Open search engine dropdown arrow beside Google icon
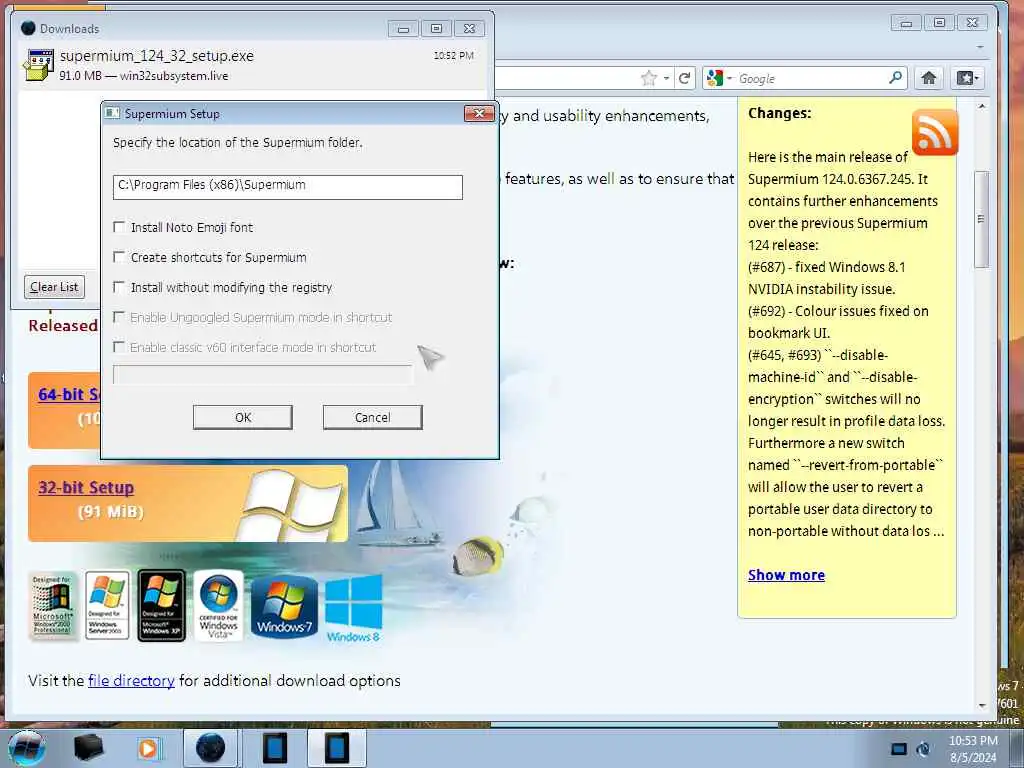The image size is (1024, 768). [729, 78]
